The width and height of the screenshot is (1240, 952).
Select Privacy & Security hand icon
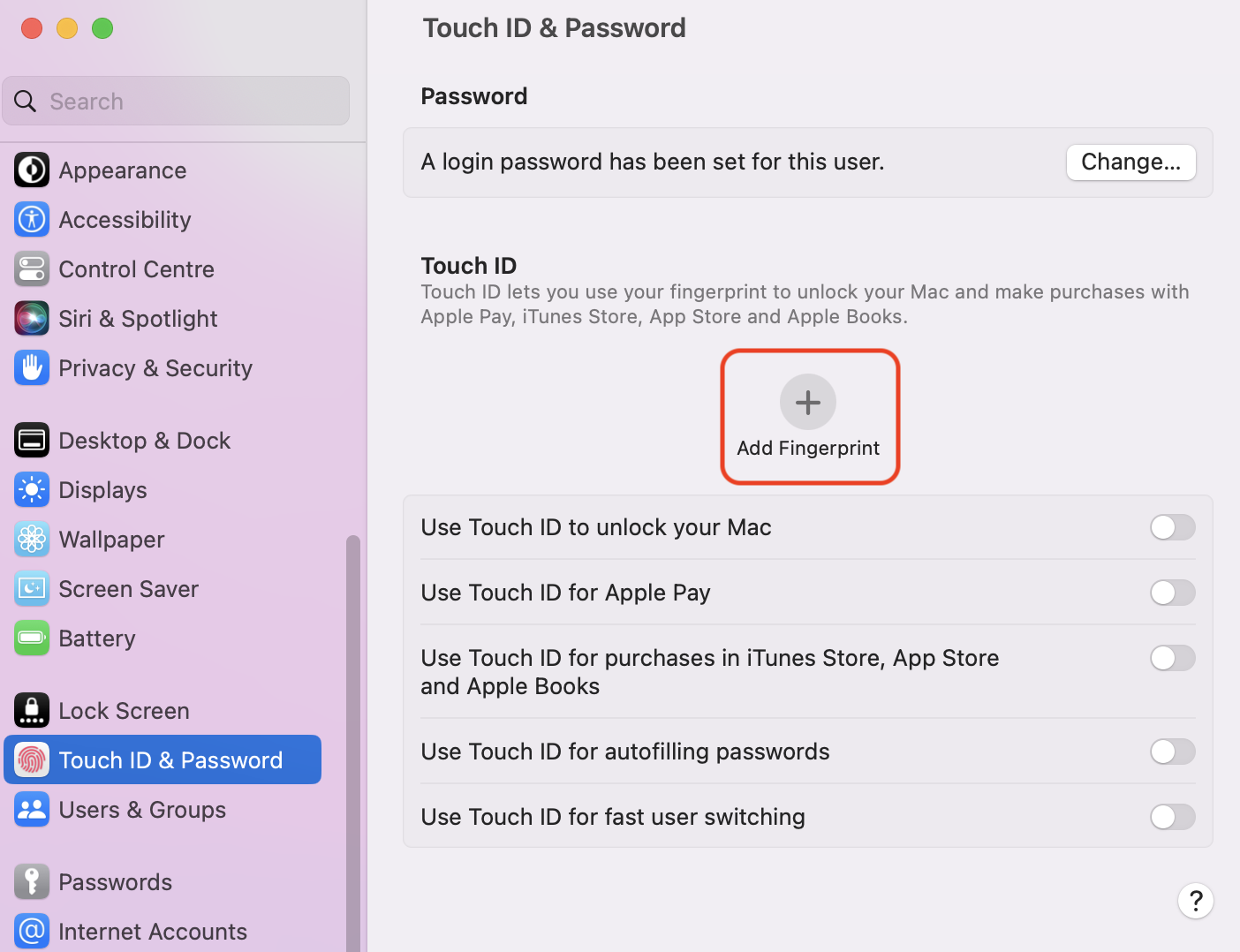tap(32, 368)
